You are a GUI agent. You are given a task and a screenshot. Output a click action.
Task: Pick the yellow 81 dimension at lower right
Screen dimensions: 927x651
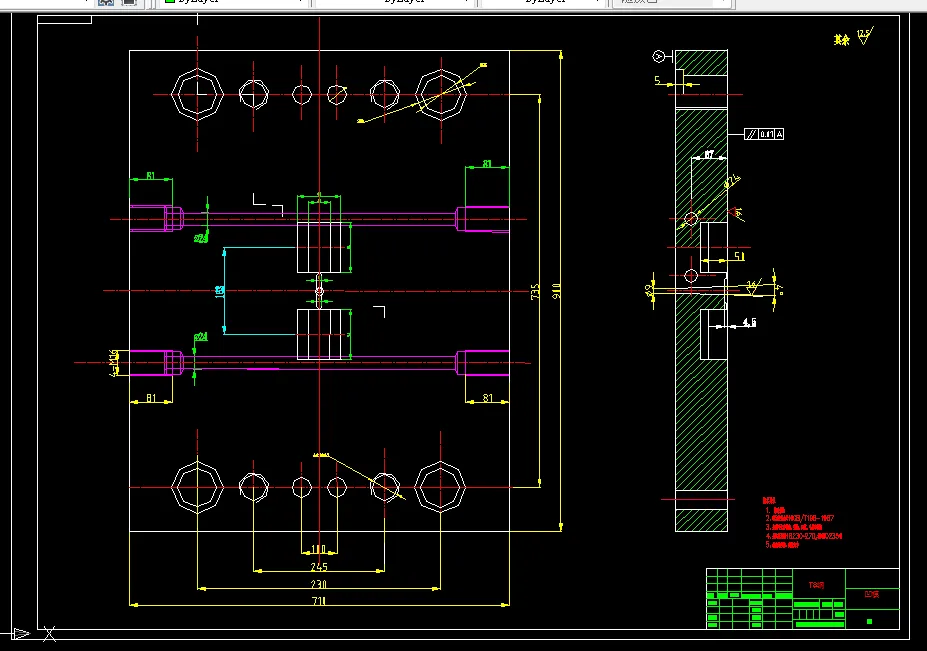(488, 398)
